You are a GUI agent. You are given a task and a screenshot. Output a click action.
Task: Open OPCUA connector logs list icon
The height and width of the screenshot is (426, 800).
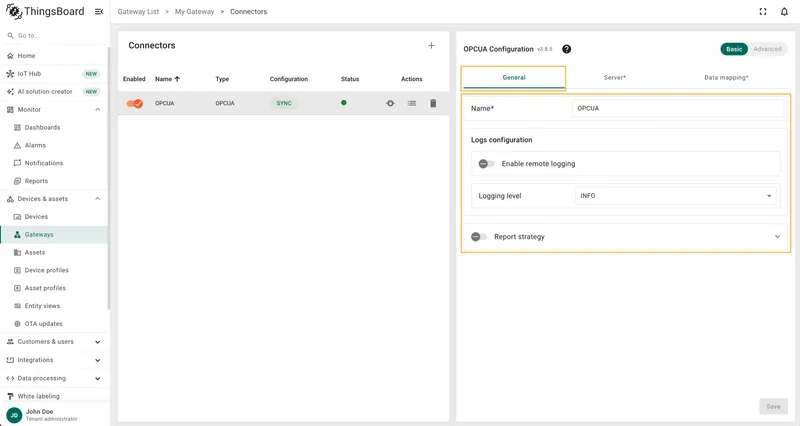point(412,103)
